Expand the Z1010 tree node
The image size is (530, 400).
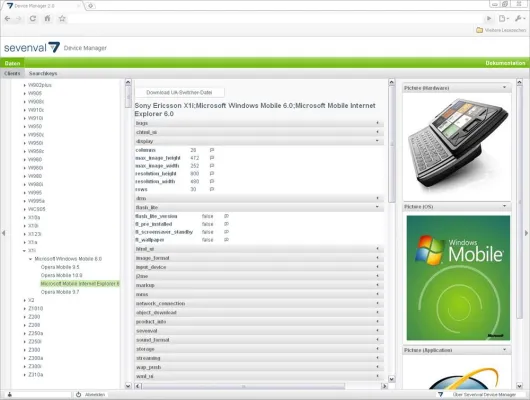pos(24,309)
